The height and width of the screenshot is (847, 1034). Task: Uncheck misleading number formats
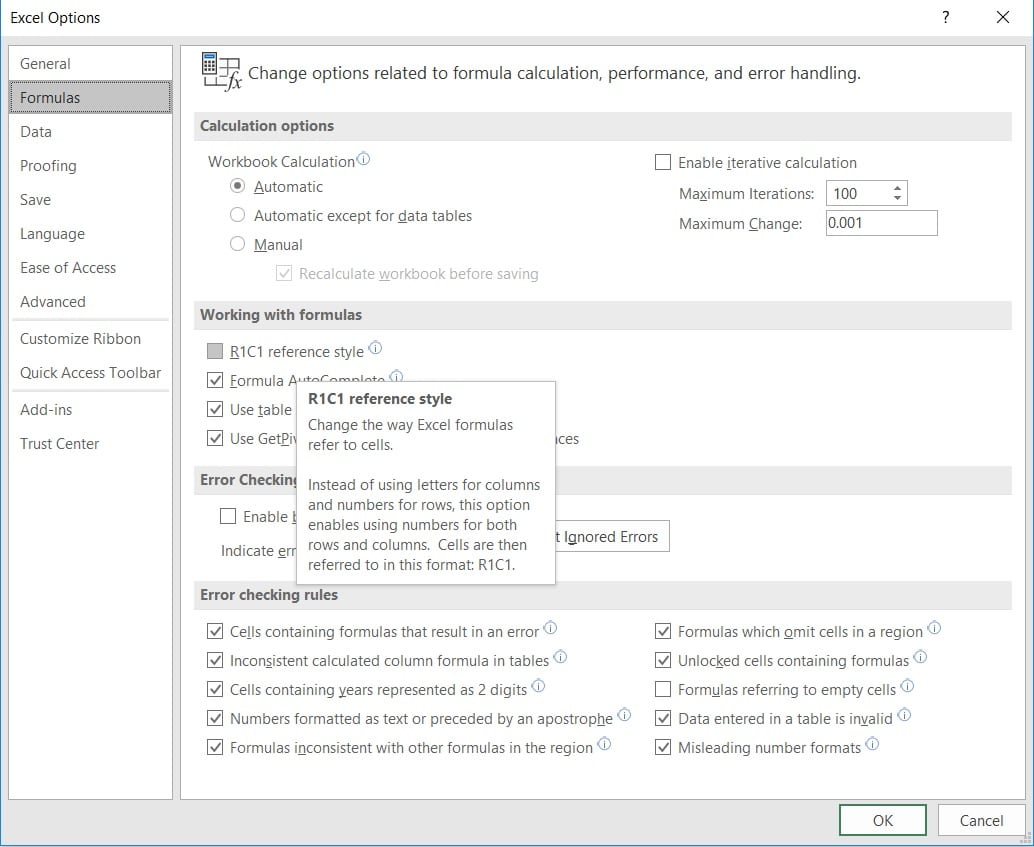coord(663,747)
